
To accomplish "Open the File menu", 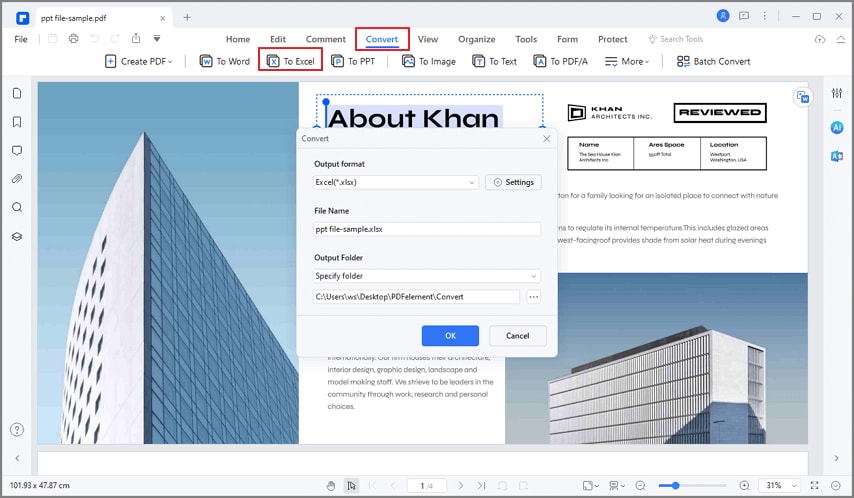I will 21,39.
